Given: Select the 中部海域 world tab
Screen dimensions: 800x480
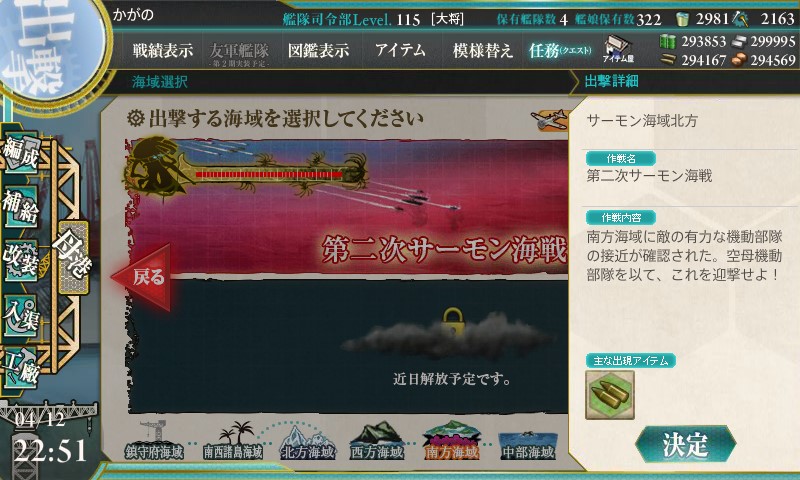Looking at the screenshot, I should click(528, 445).
